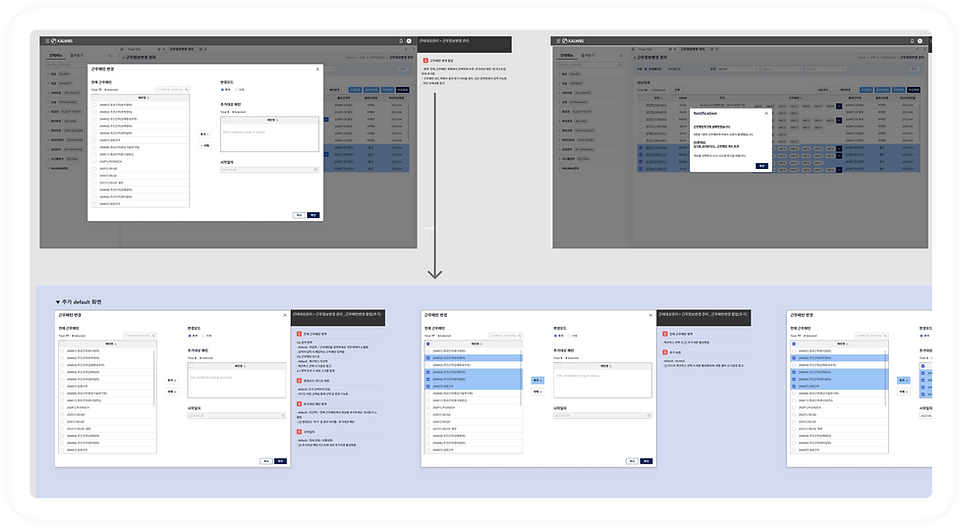The width and height of the screenshot is (961, 528).
Task: Check the PUSNZCH row in first default-section dialog
Action: pyautogui.click(x=62, y=407)
